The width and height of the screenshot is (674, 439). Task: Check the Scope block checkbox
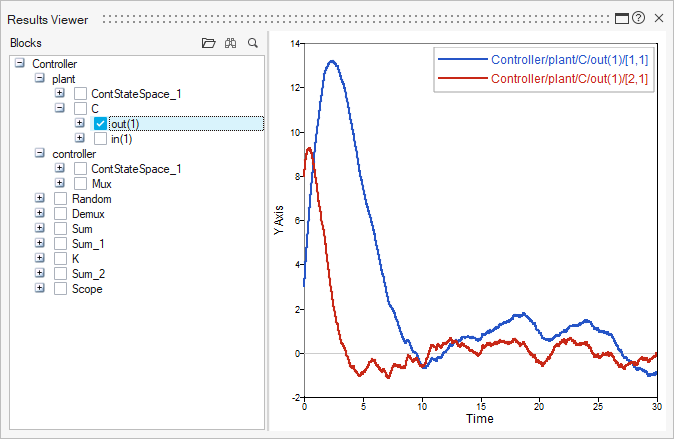point(60,289)
